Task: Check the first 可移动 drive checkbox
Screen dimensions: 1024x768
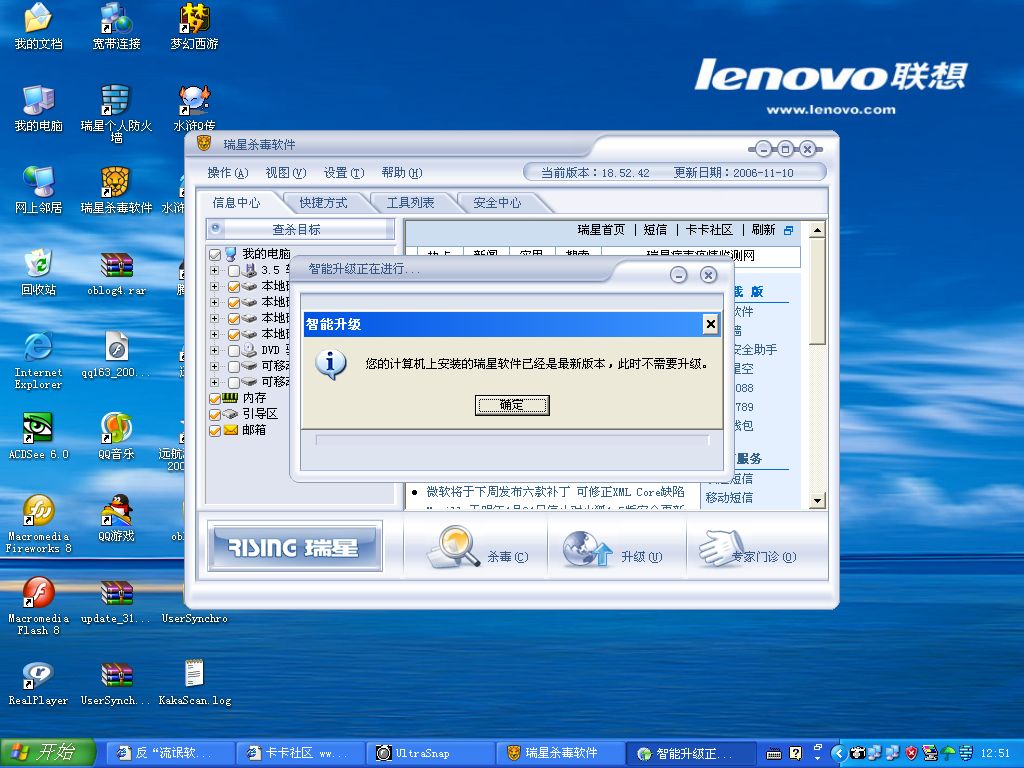Action: click(x=234, y=366)
